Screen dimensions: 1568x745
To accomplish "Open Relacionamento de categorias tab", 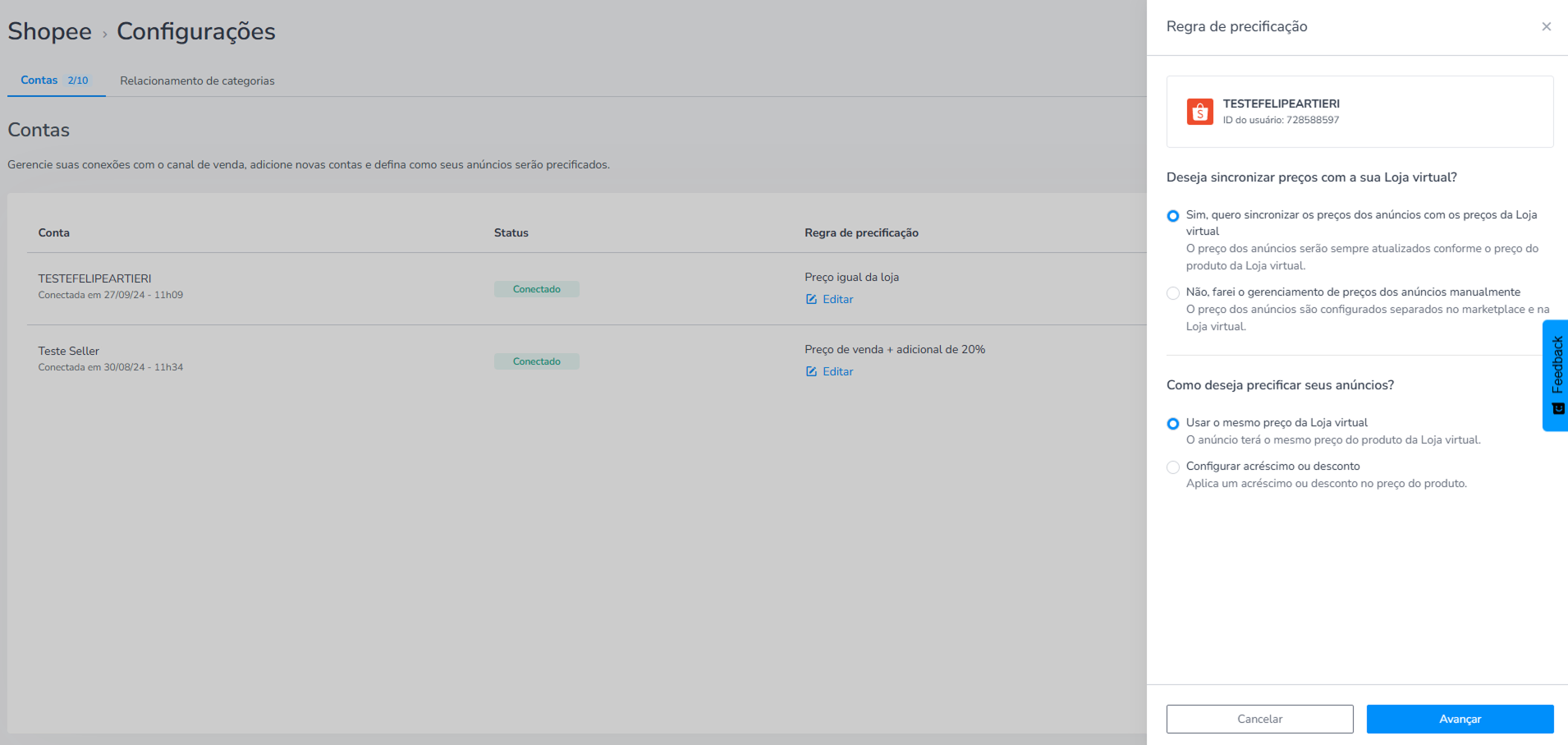I will coord(197,80).
